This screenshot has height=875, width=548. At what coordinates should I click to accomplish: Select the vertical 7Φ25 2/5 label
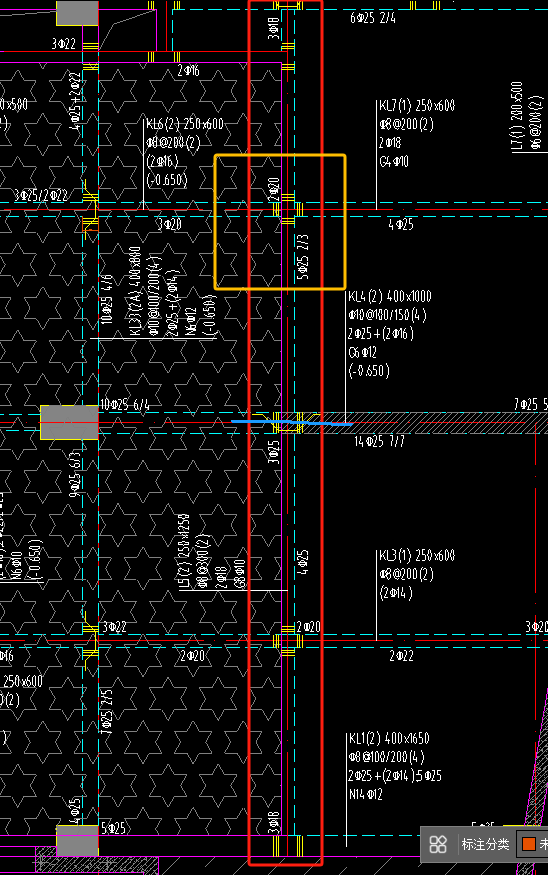click(106, 711)
